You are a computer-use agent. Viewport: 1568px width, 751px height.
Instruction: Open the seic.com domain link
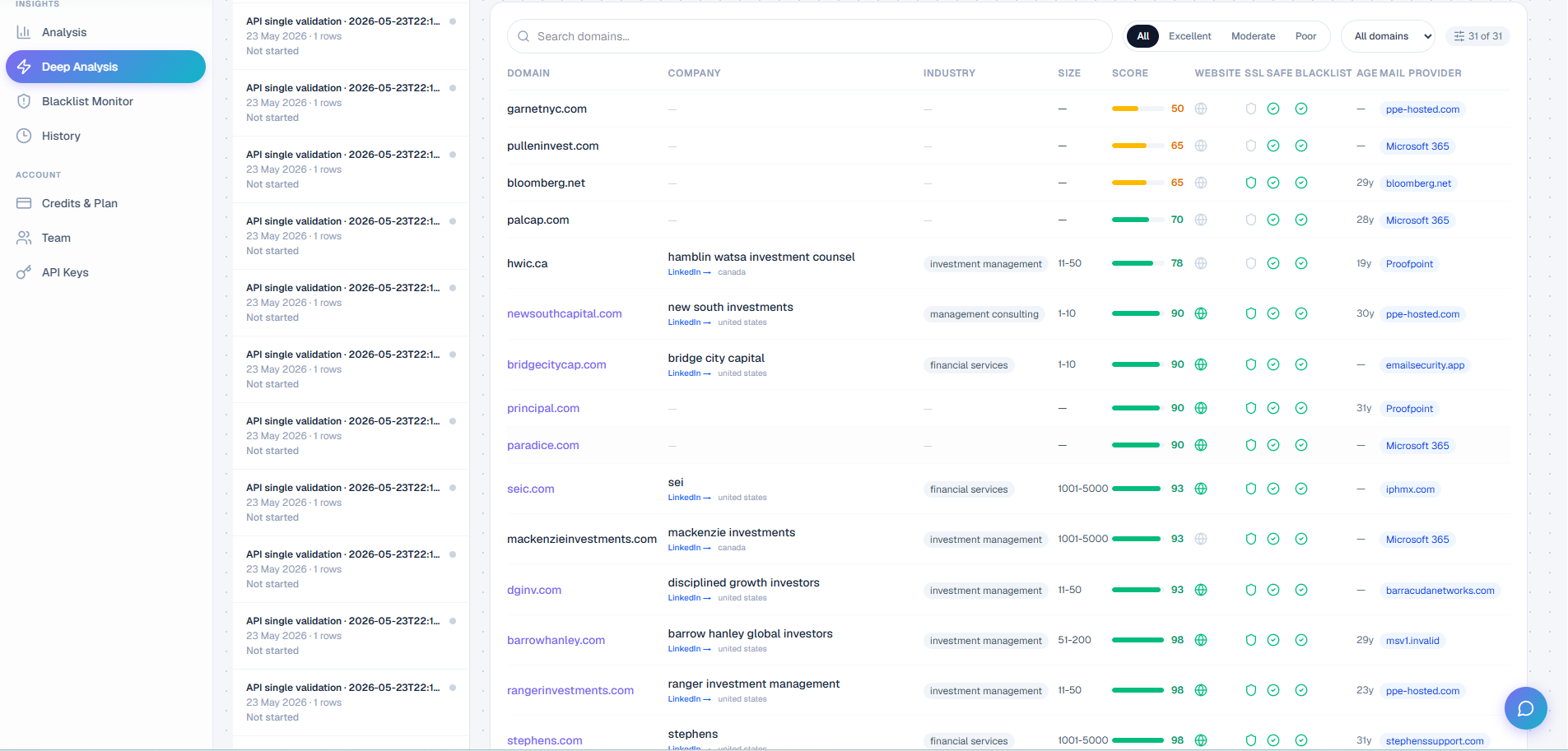pos(531,489)
